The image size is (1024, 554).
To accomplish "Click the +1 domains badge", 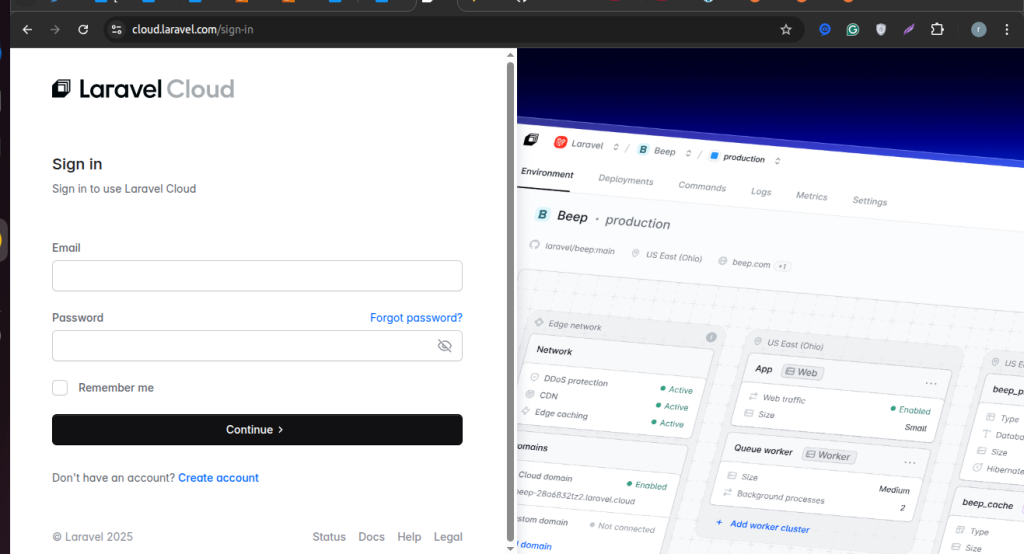I will click(x=782, y=266).
